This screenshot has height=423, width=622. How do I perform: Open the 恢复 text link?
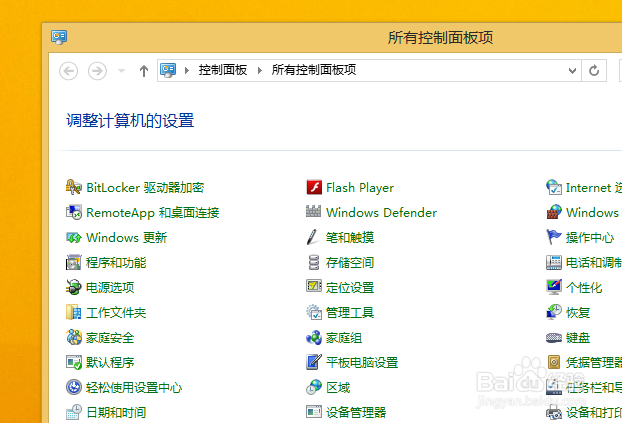tap(578, 313)
